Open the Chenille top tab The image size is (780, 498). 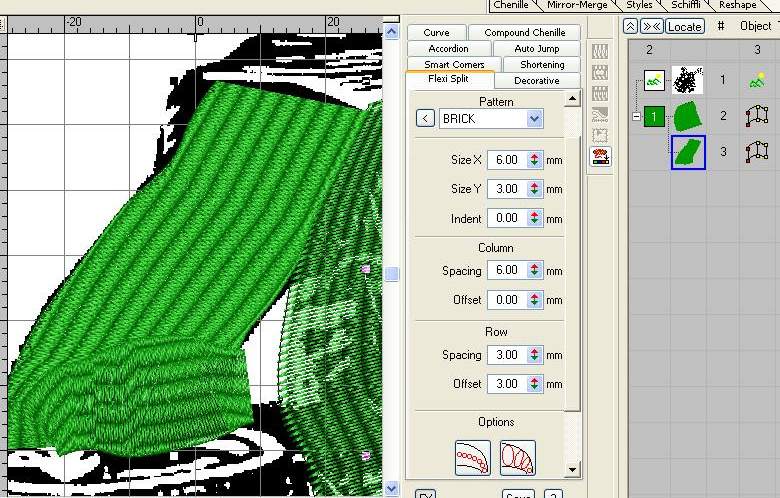pos(511,5)
